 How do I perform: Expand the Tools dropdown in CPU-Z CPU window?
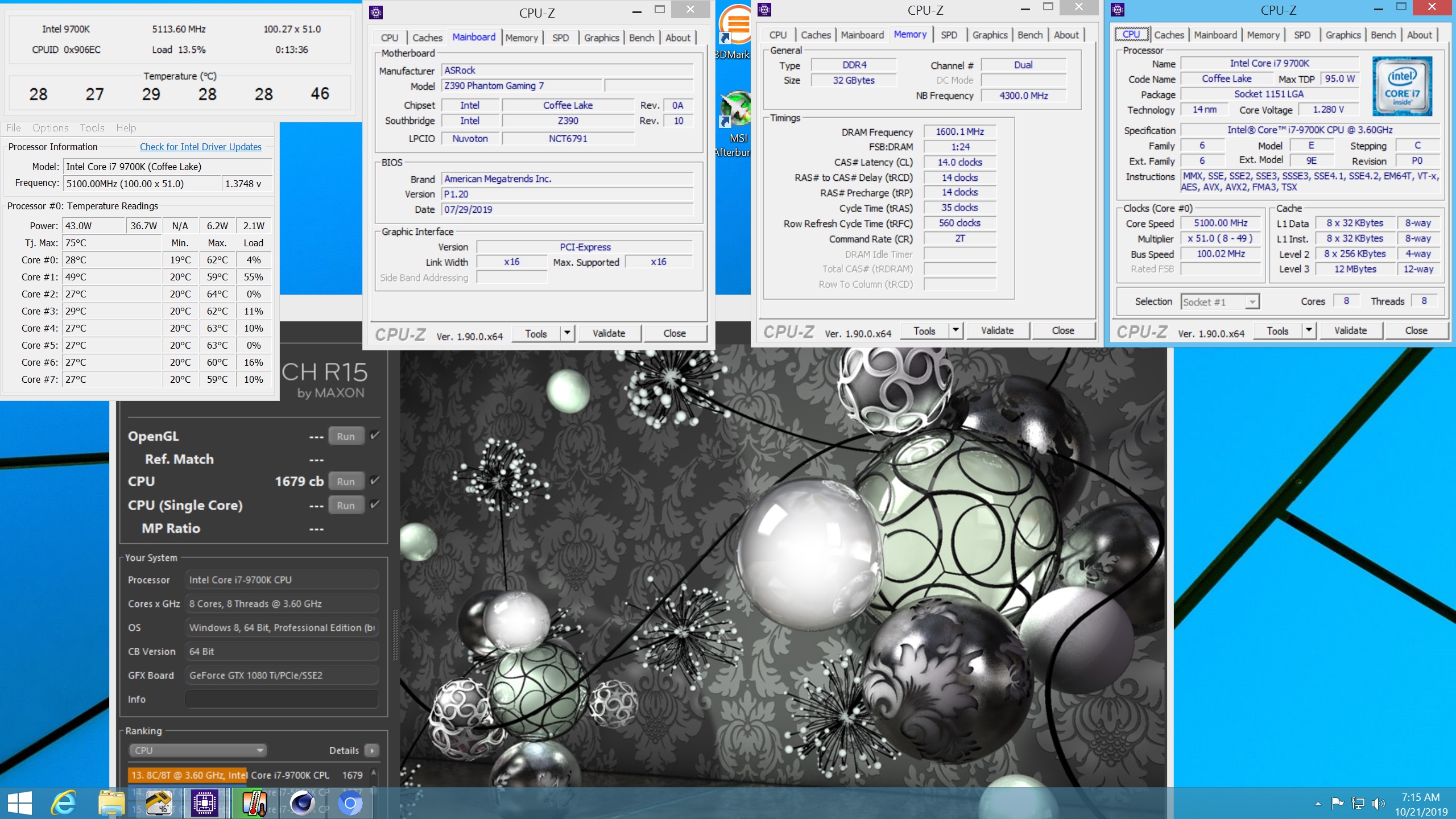pos(1309,330)
